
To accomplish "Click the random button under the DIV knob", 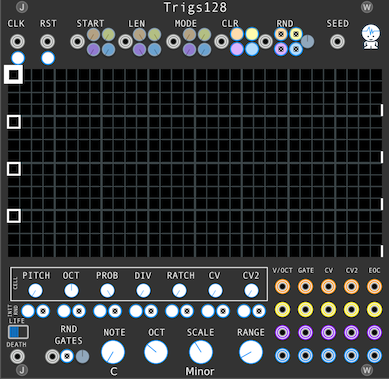I will pyautogui.click(x=151, y=311).
